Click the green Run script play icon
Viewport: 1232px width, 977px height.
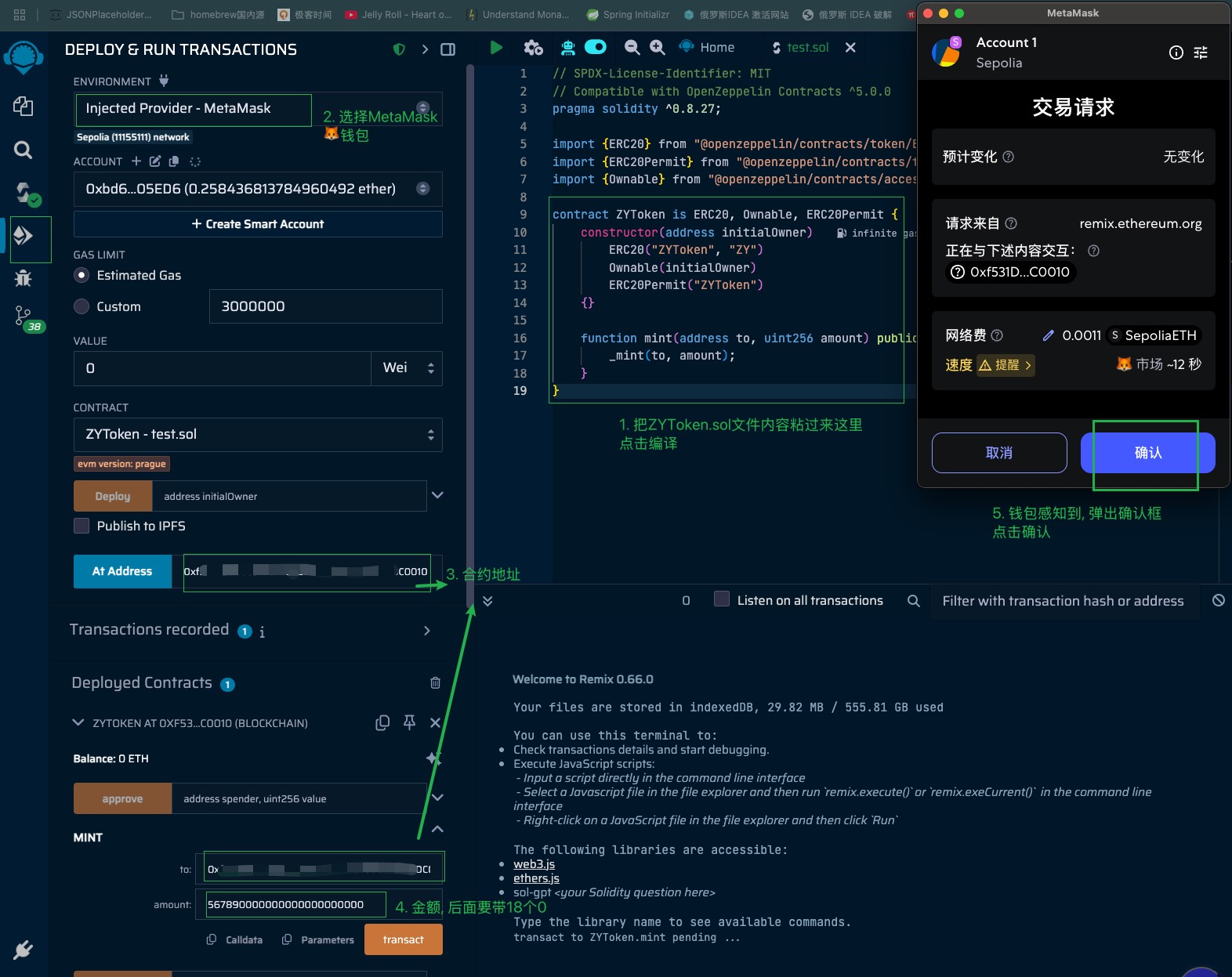tap(496, 48)
